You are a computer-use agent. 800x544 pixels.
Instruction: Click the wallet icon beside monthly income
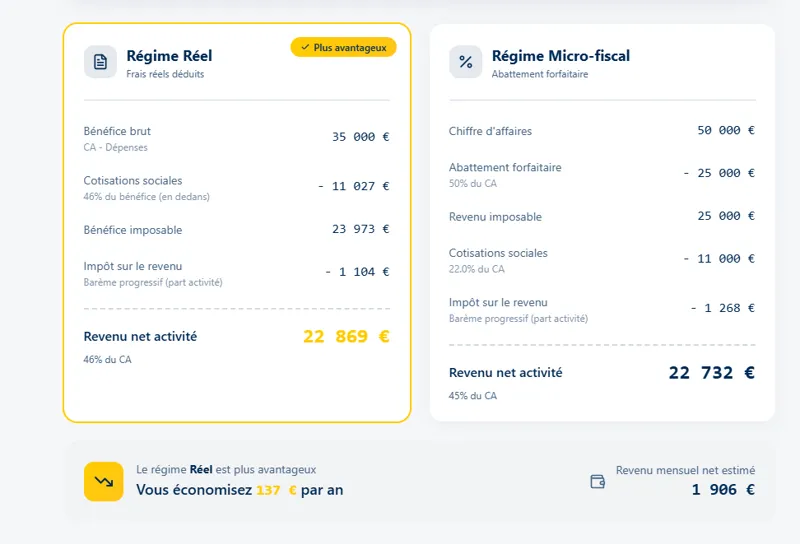click(598, 481)
